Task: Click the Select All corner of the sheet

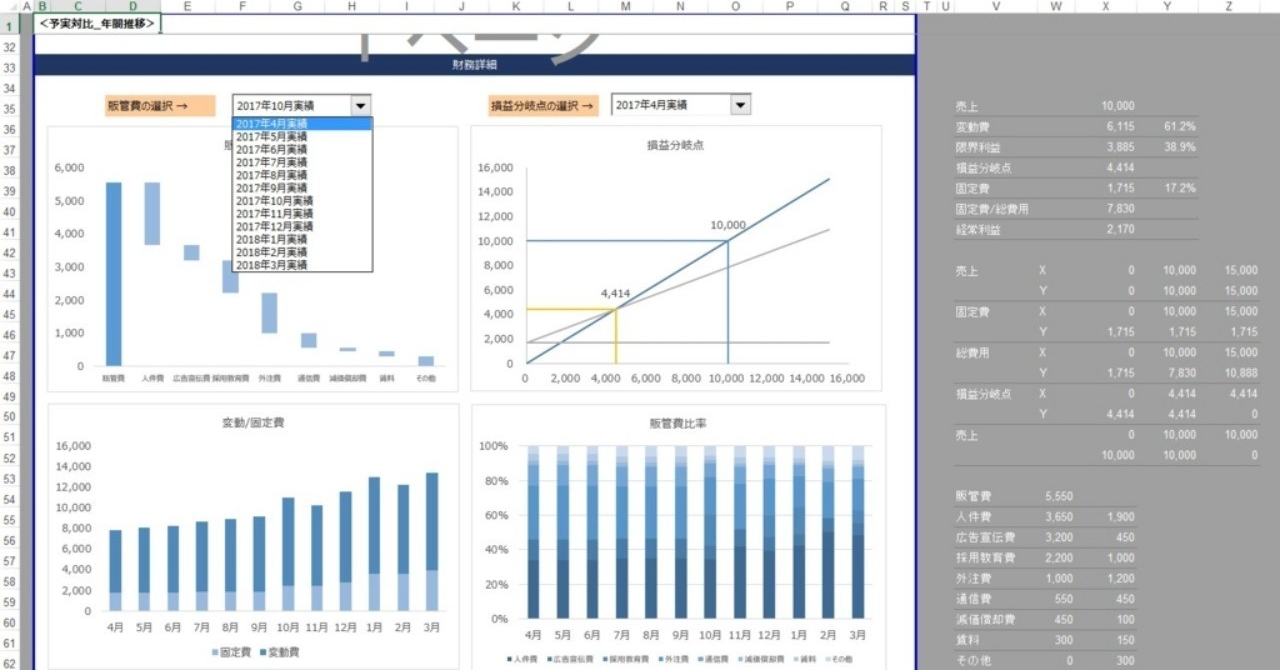Action: [x=10, y=7]
